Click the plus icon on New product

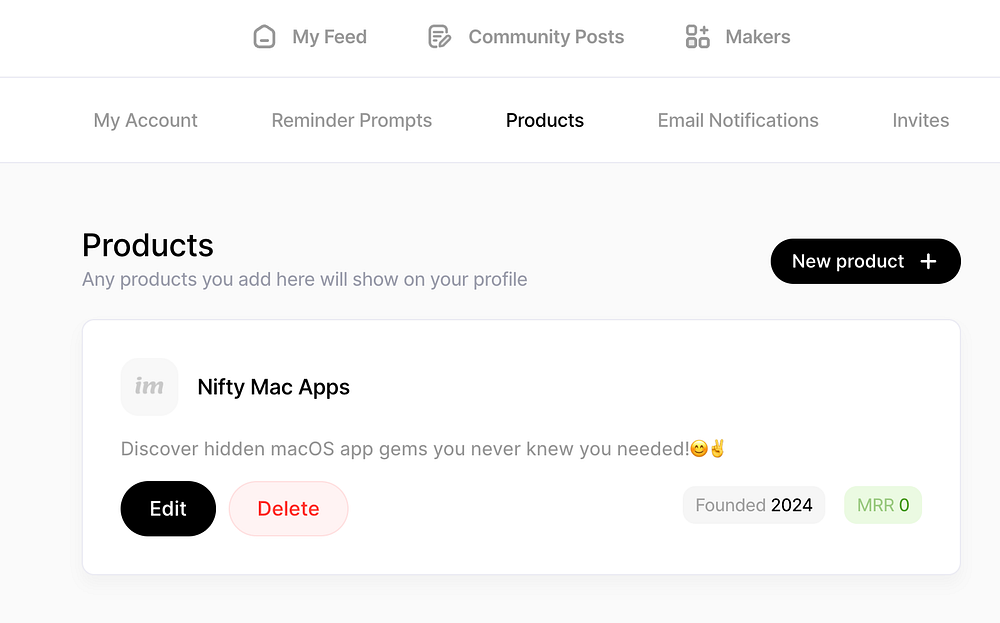928,261
